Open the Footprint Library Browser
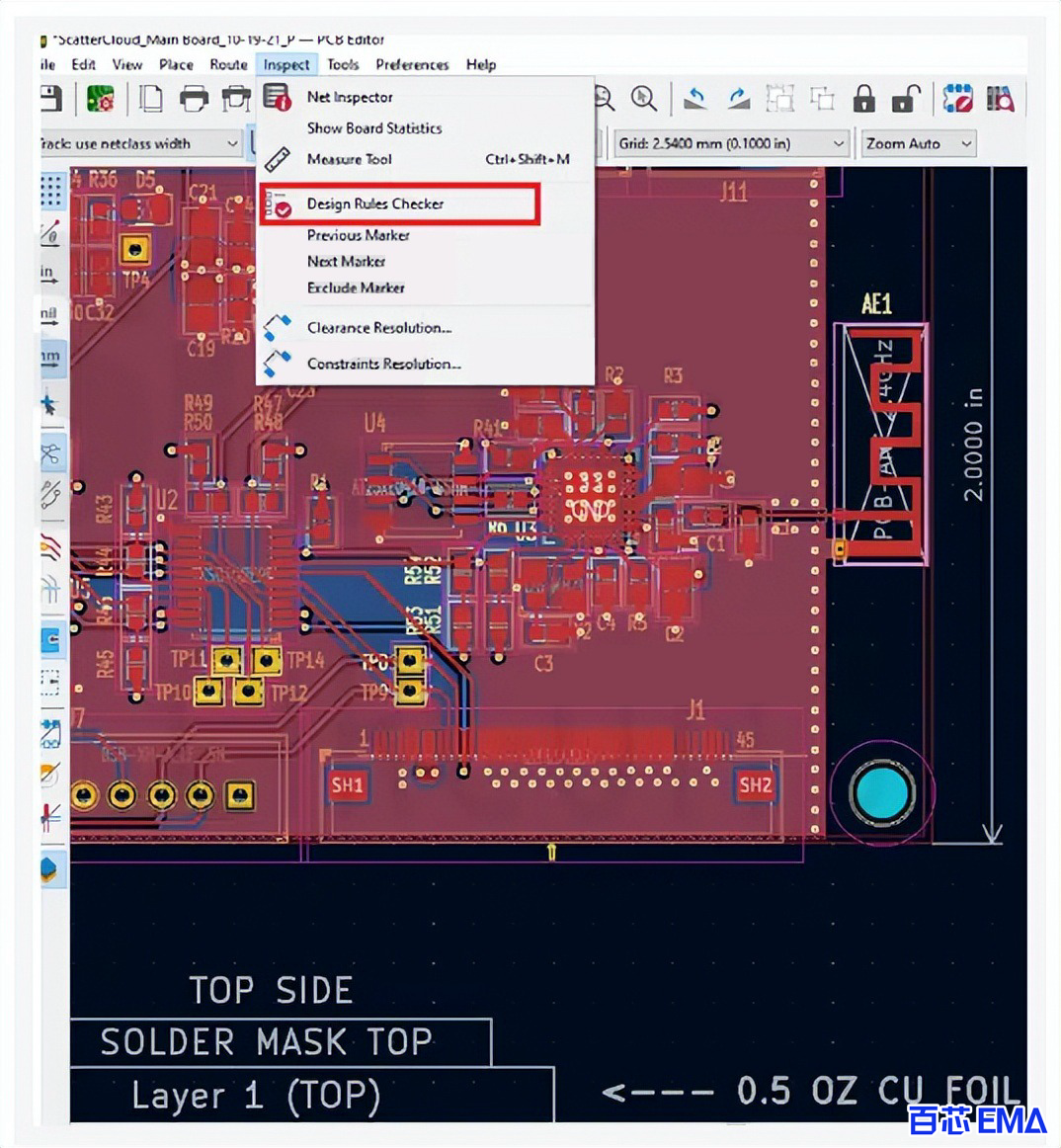The width and height of the screenshot is (1061, 1148). (1000, 98)
